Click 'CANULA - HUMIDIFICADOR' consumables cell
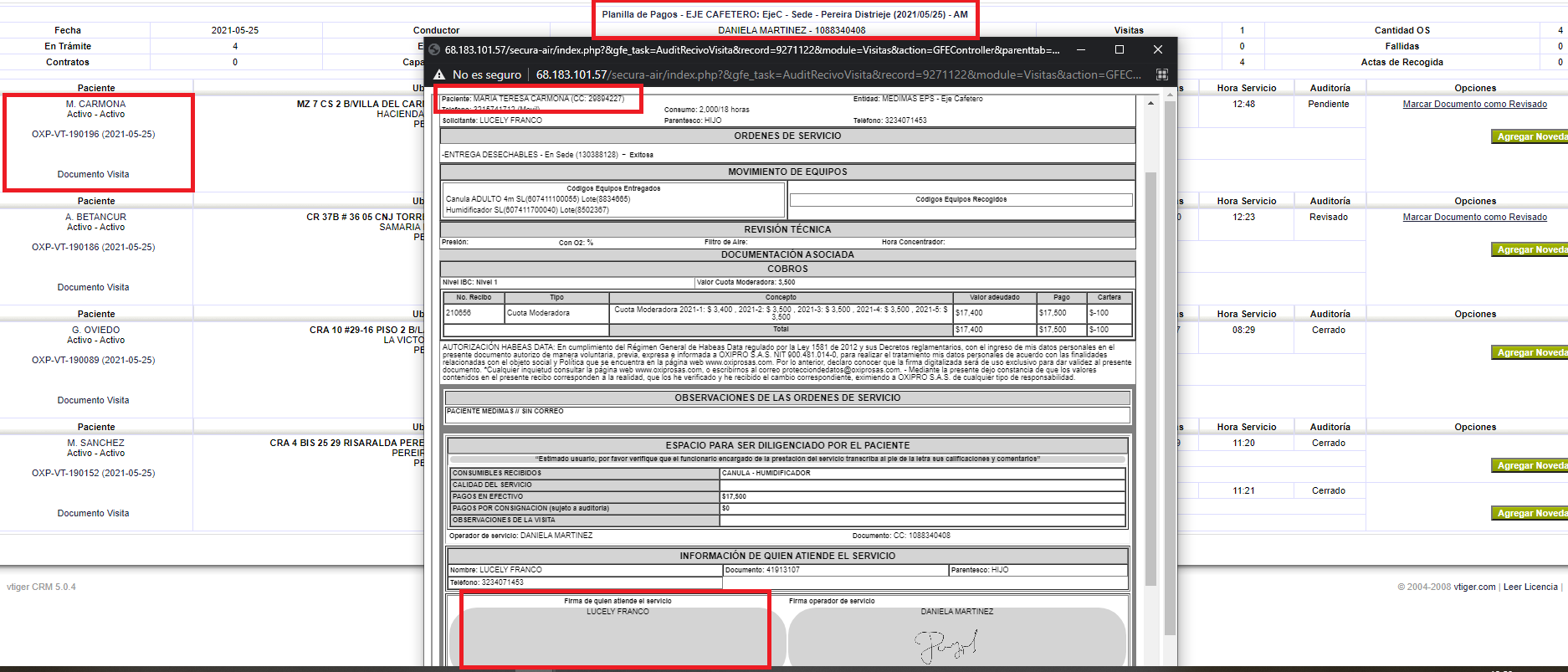Viewport: 1568px width, 672px height. (x=922, y=474)
